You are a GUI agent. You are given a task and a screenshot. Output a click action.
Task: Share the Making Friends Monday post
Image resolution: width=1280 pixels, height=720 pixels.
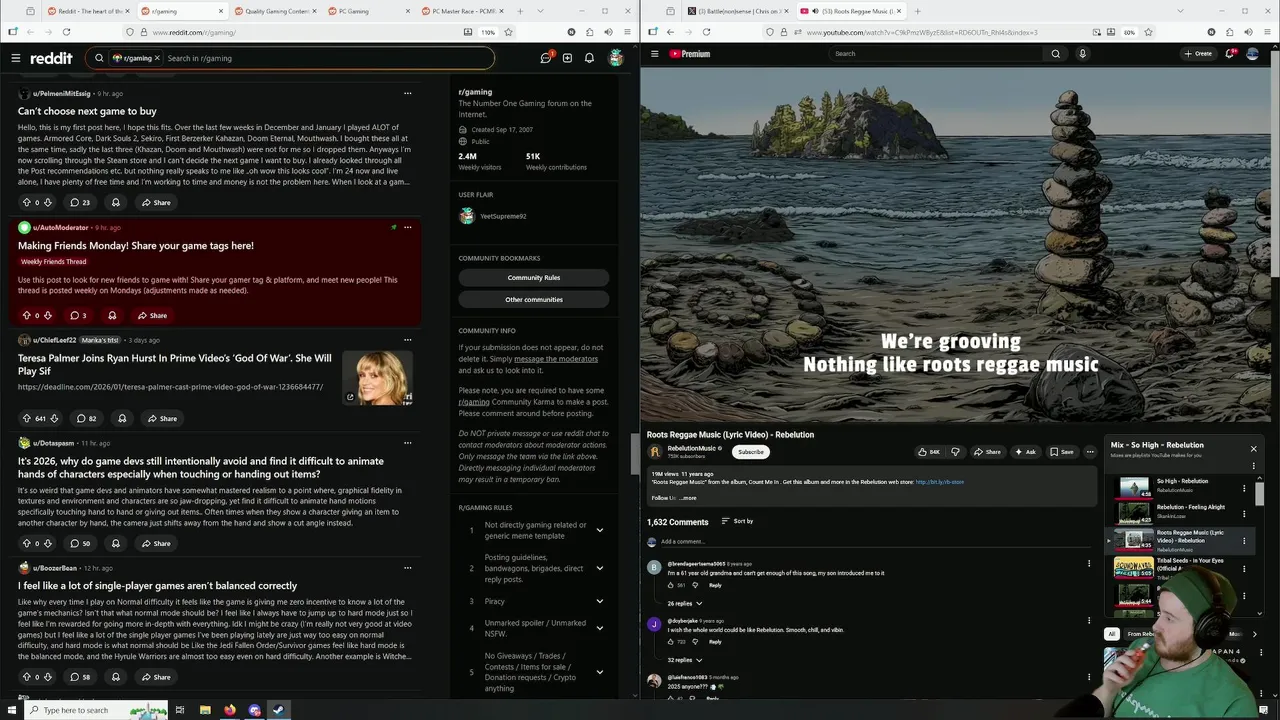(153, 315)
